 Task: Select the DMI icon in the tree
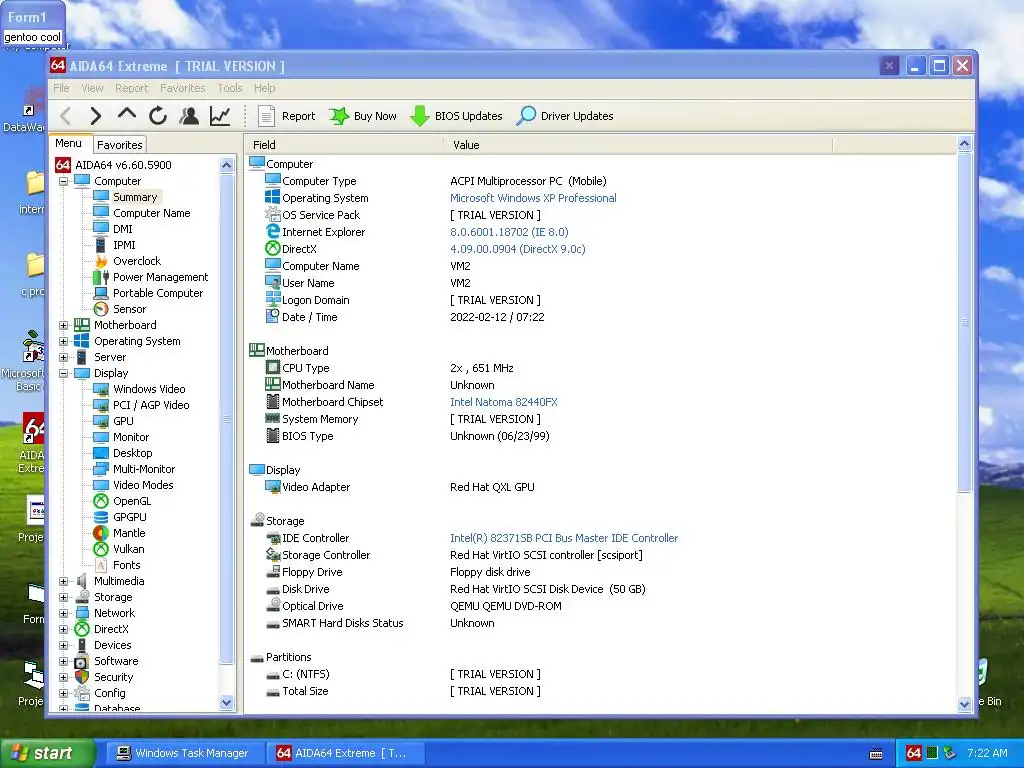click(101, 229)
